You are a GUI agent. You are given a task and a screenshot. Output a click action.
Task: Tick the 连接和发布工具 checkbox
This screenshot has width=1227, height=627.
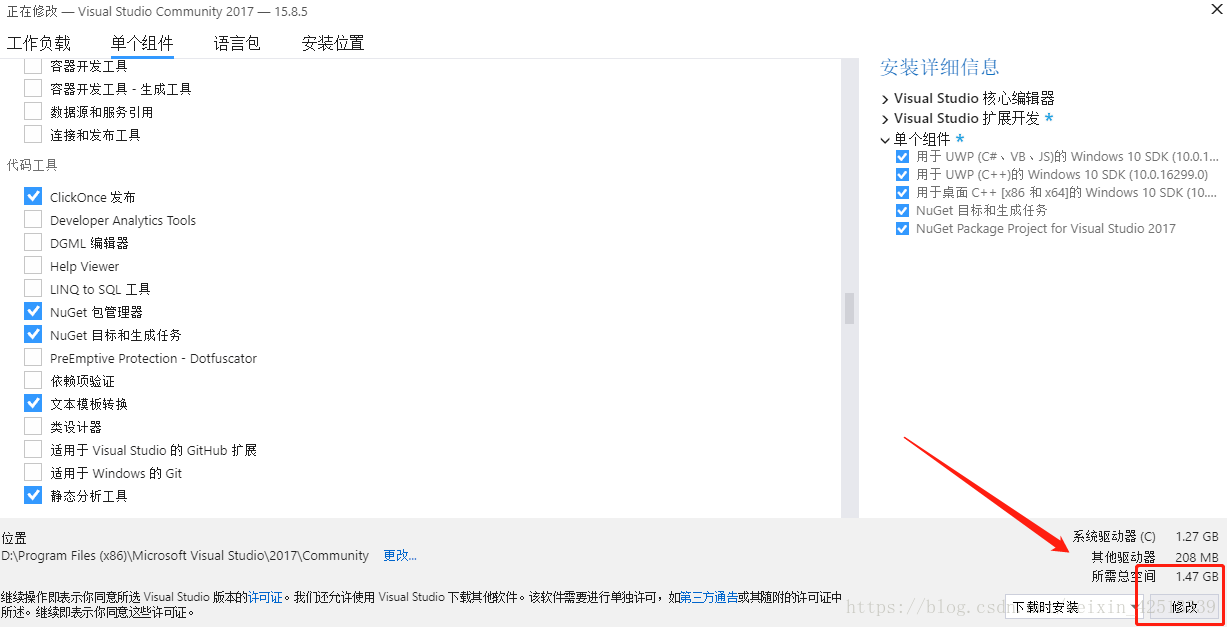coord(33,134)
